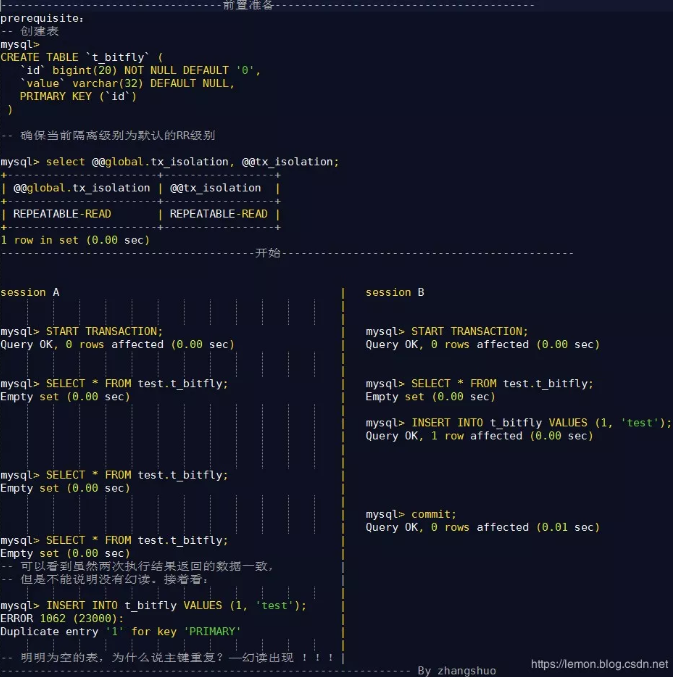Click the "0 rows affected (0.01 sec)" line
The height and width of the screenshot is (677, 673).
tap(483, 528)
